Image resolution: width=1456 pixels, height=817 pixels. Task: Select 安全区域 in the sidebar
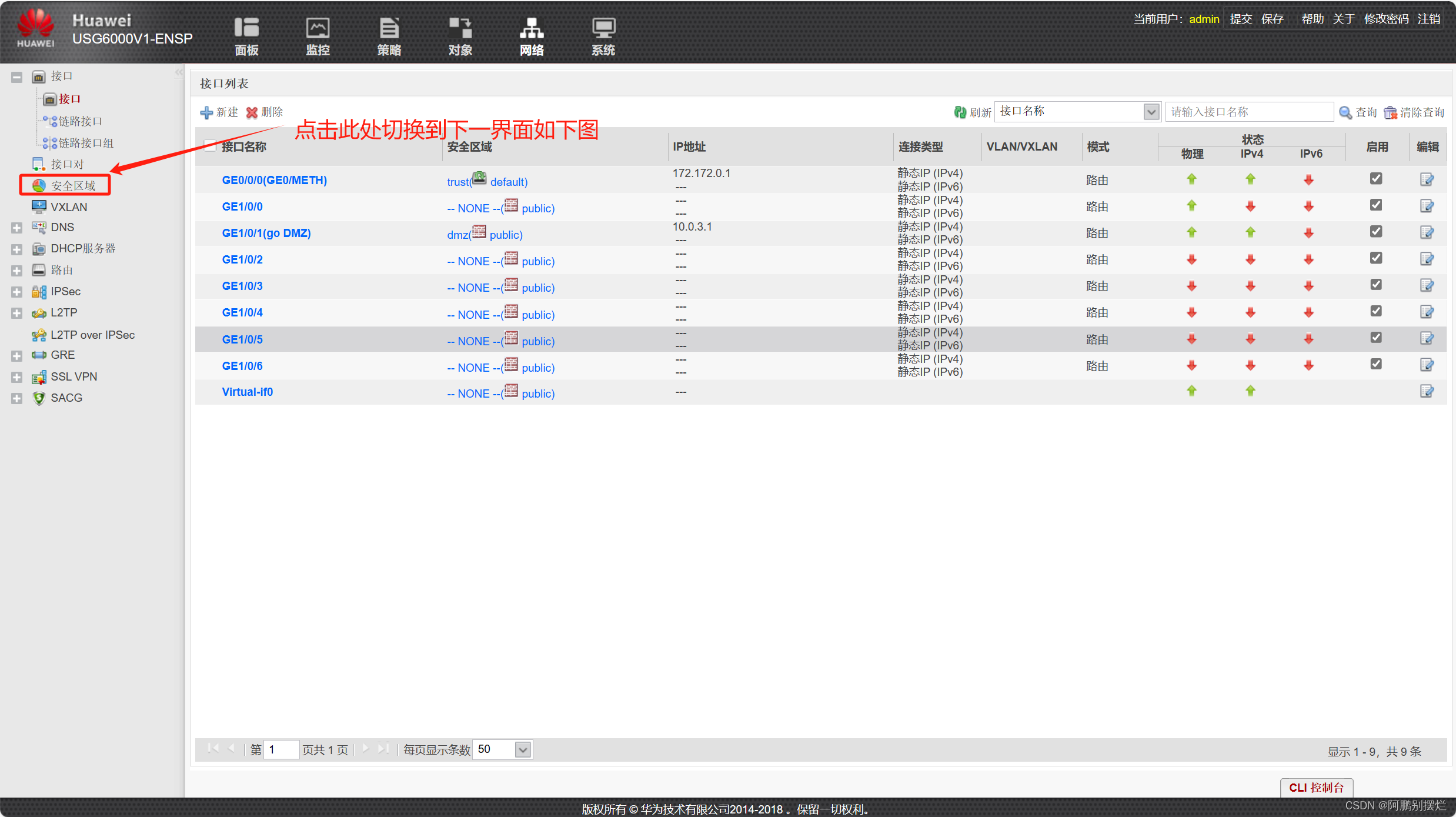73,186
